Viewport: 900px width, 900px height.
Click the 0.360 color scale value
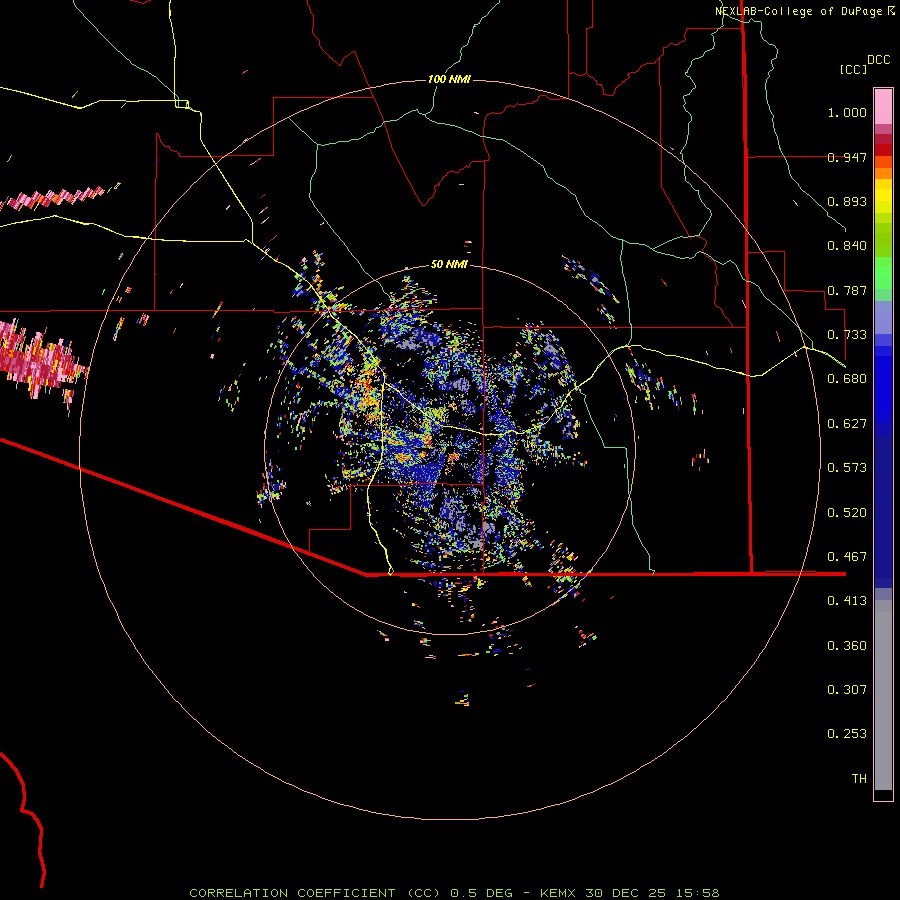click(x=847, y=646)
